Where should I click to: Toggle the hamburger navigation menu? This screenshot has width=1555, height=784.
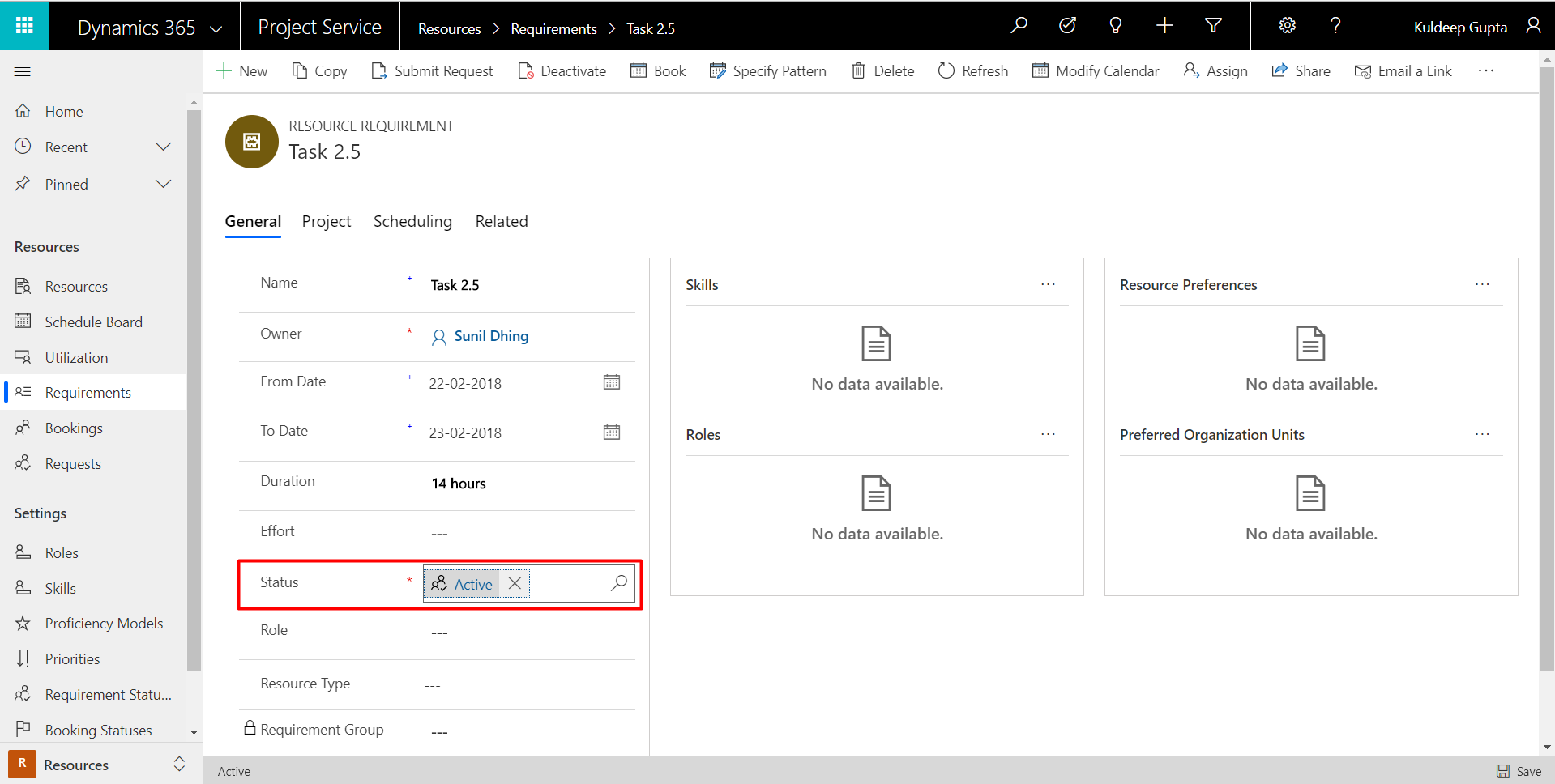tap(23, 72)
